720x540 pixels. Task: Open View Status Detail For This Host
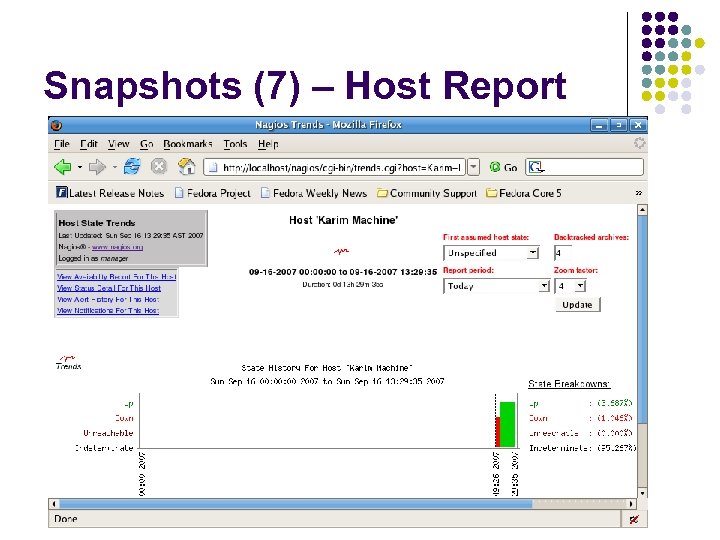point(109,288)
